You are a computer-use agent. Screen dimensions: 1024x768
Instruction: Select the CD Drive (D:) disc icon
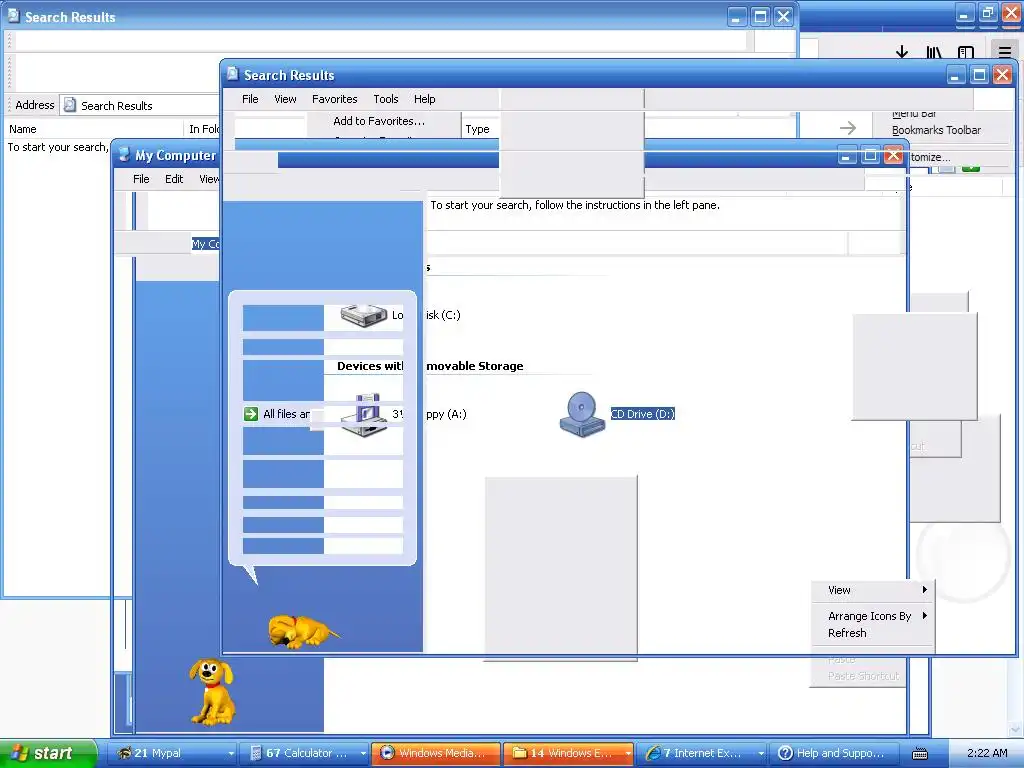[582, 414]
